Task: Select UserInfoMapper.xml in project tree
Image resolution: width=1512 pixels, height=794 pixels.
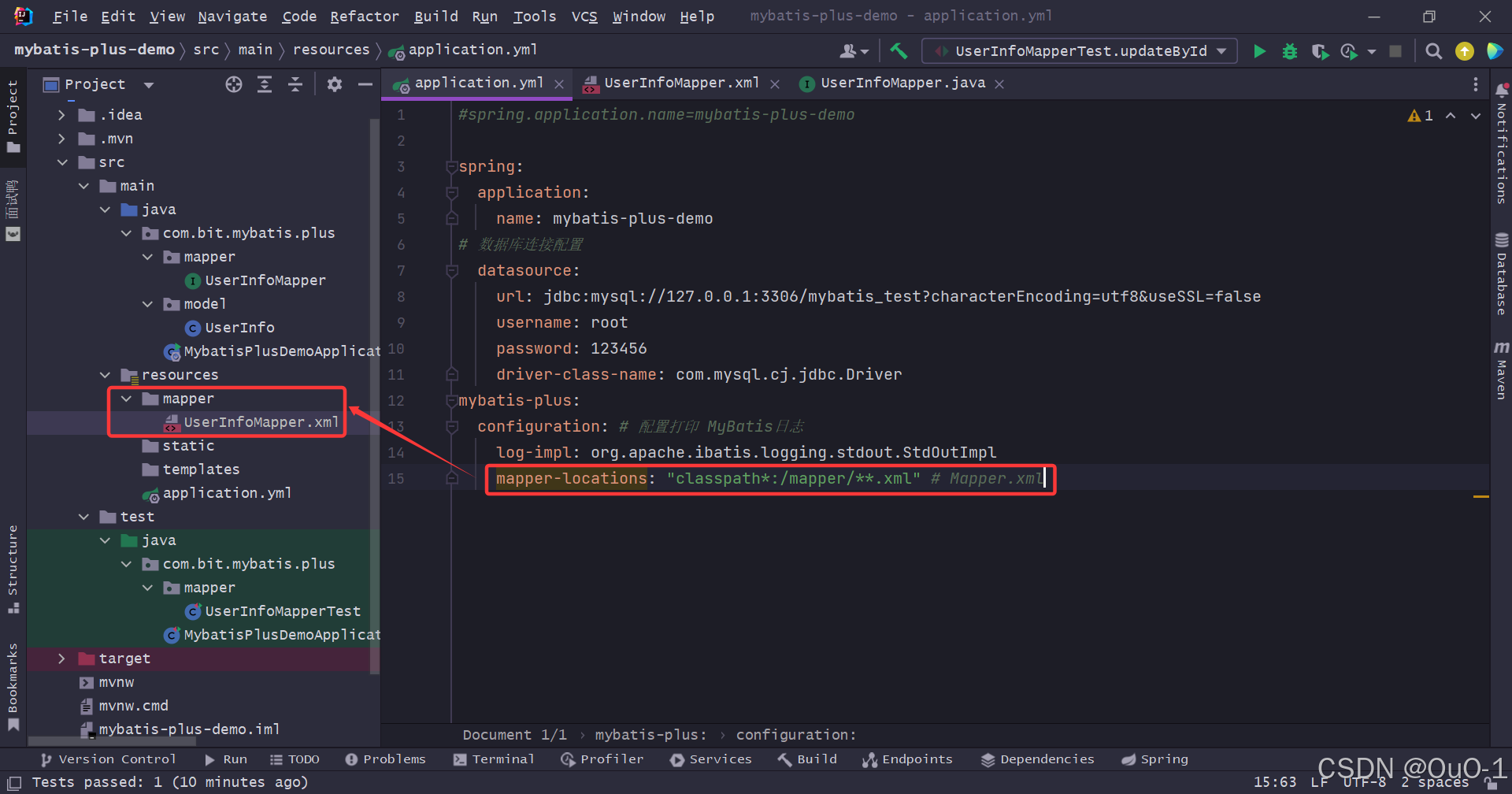Action: [x=261, y=422]
